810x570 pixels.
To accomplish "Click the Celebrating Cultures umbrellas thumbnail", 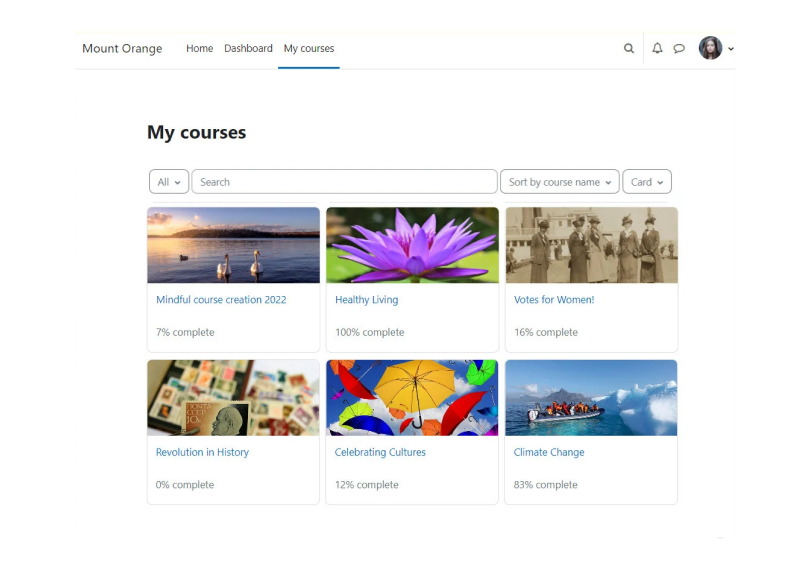I will pyautogui.click(x=412, y=398).
